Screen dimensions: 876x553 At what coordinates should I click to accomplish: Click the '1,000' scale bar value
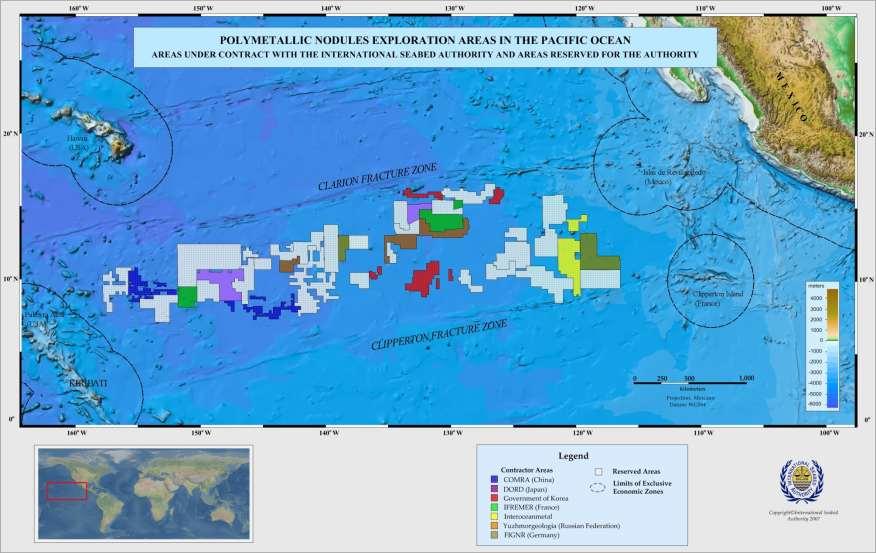click(x=746, y=378)
